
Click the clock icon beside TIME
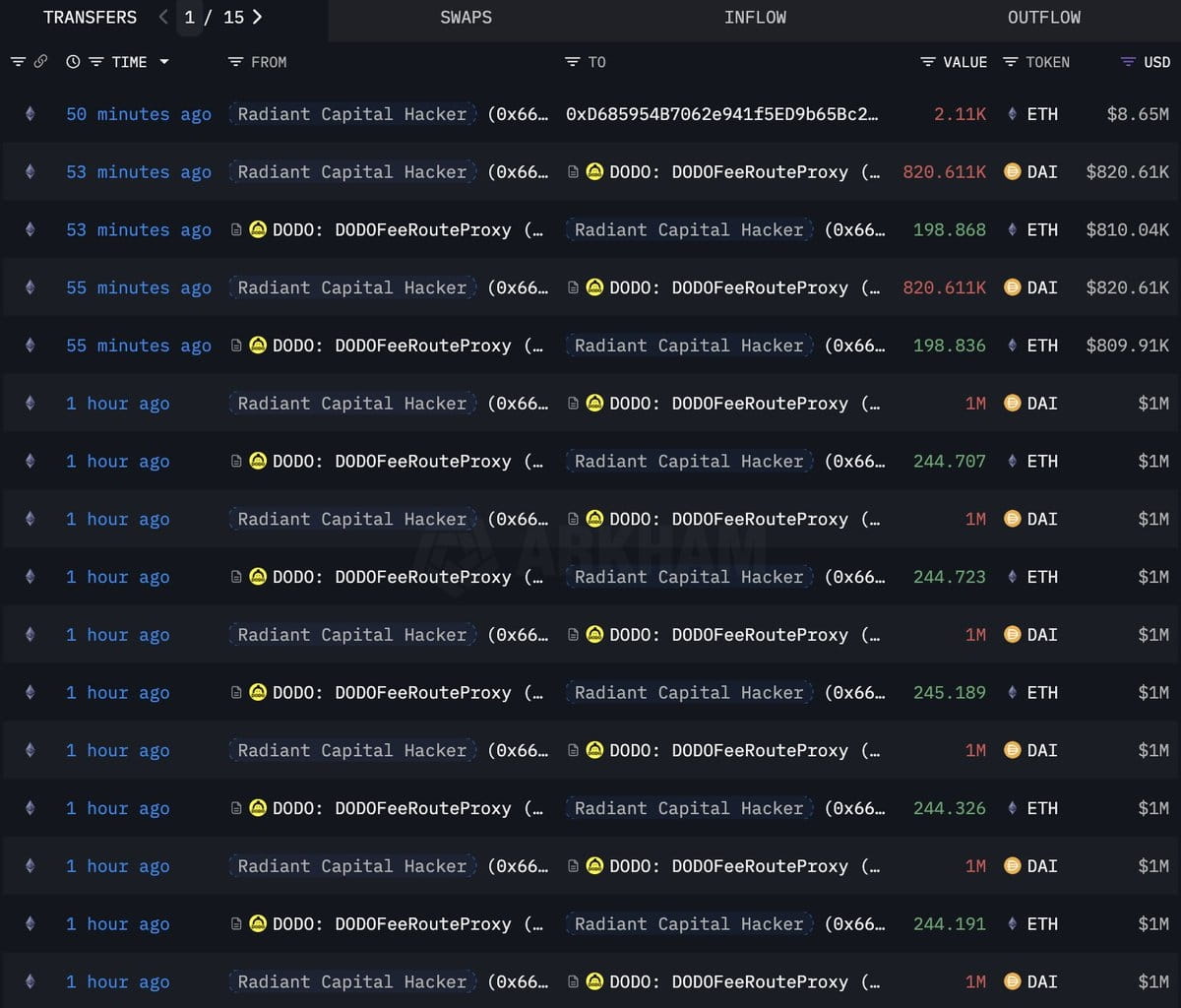[73, 62]
